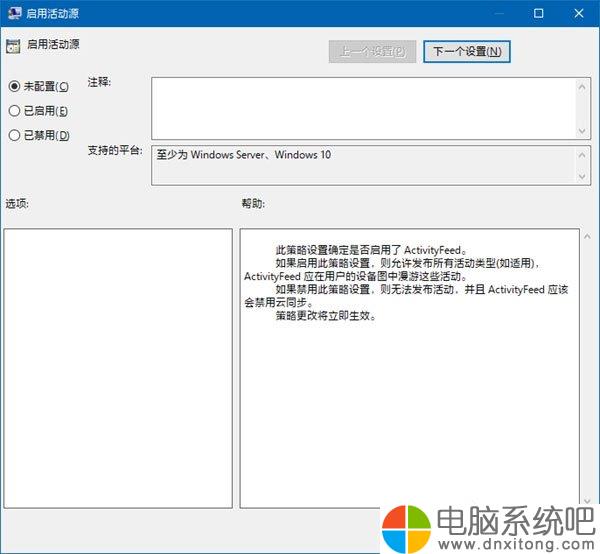Click the 帮助 label
Screen dimensions: 600x554
tap(253, 203)
